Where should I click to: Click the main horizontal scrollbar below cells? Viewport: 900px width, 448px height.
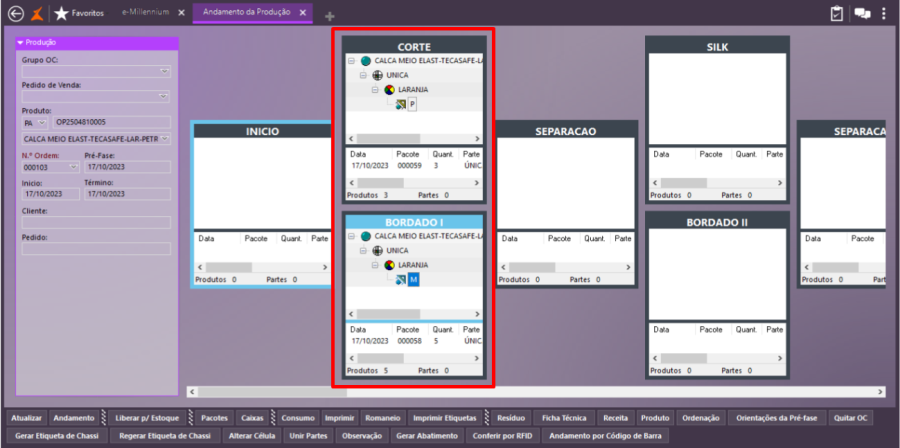point(536,392)
